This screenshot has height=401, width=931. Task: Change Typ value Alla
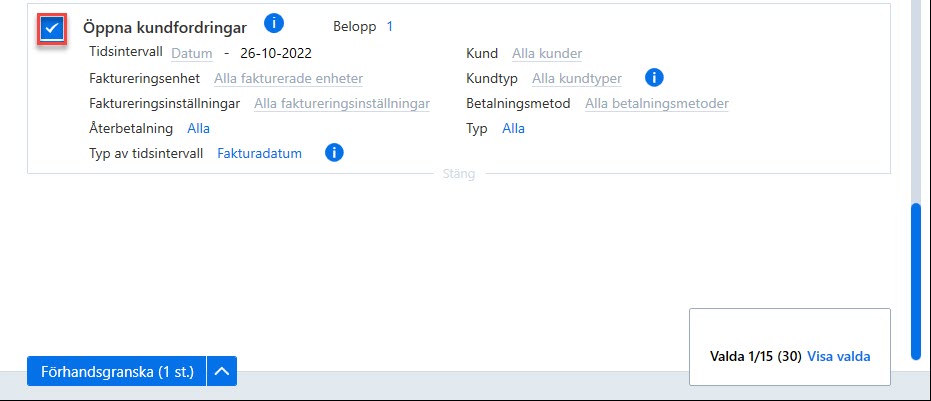click(x=514, y=128)
